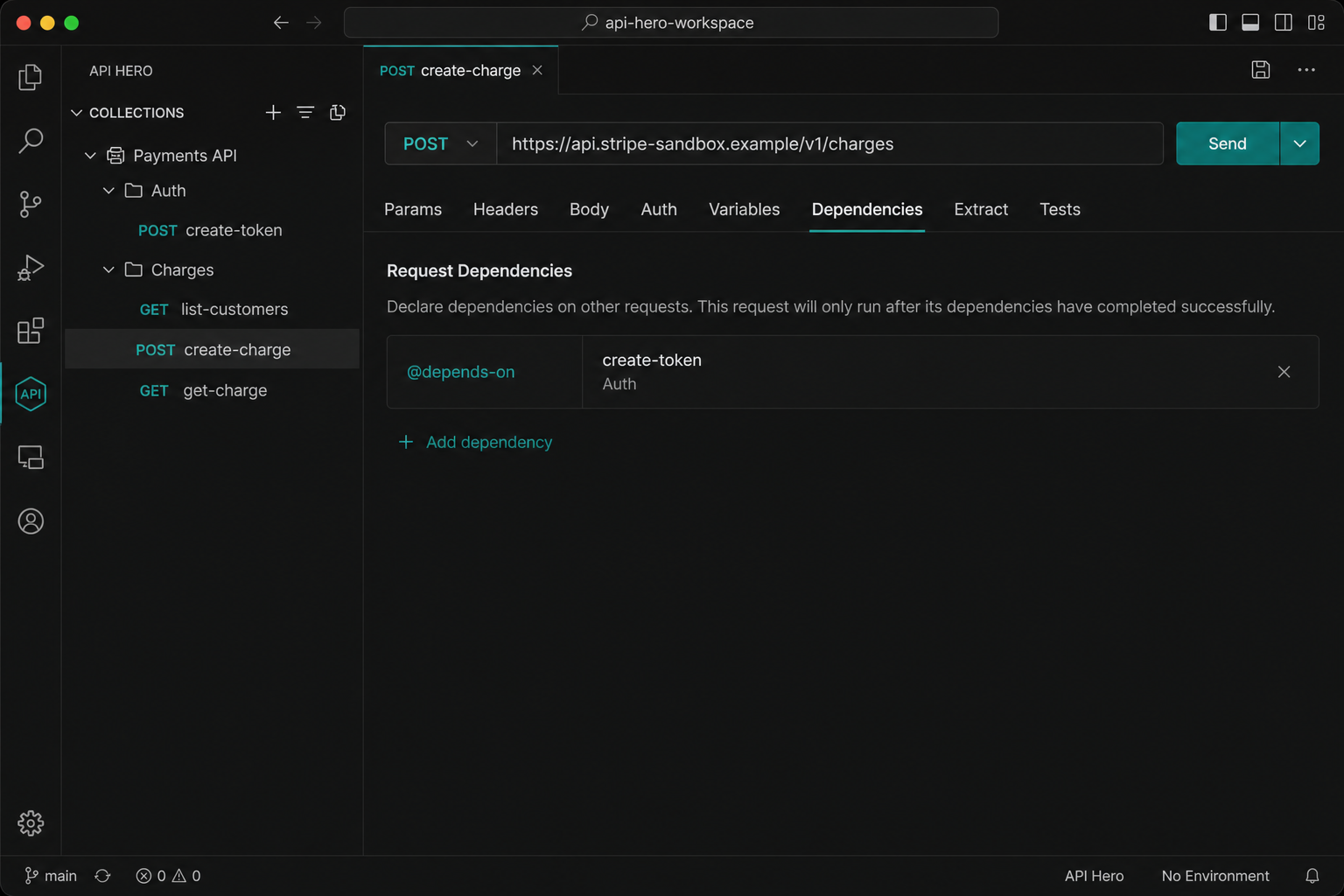The height and width of the screenshot is (896, 1344).
Task: Remove the create-token dependency
Action: click(1284, 372)
